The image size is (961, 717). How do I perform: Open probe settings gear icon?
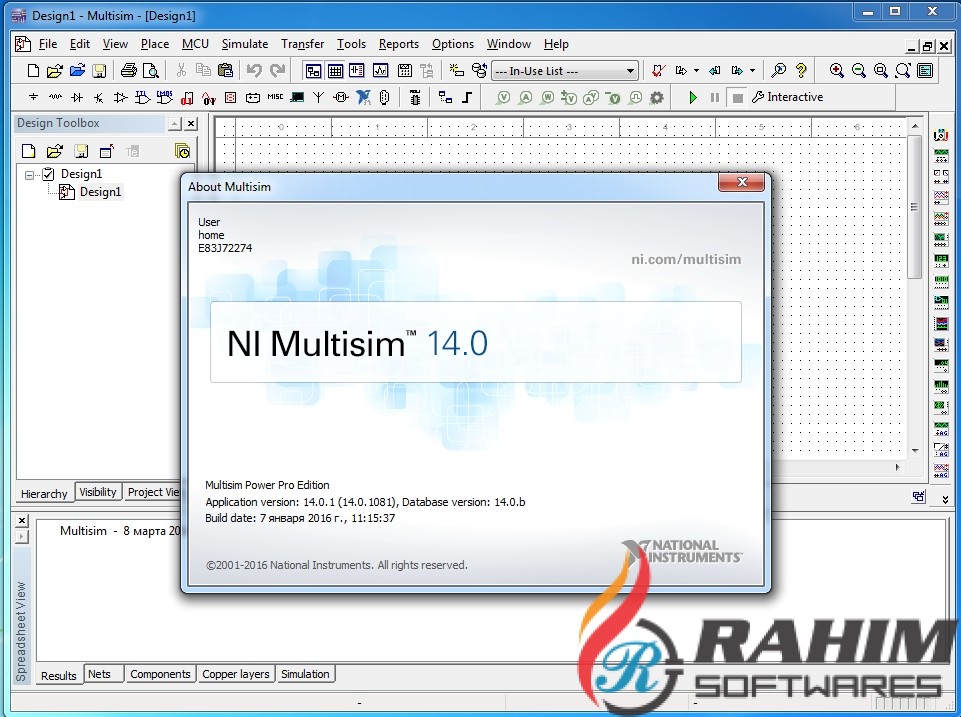coord(656,97)
